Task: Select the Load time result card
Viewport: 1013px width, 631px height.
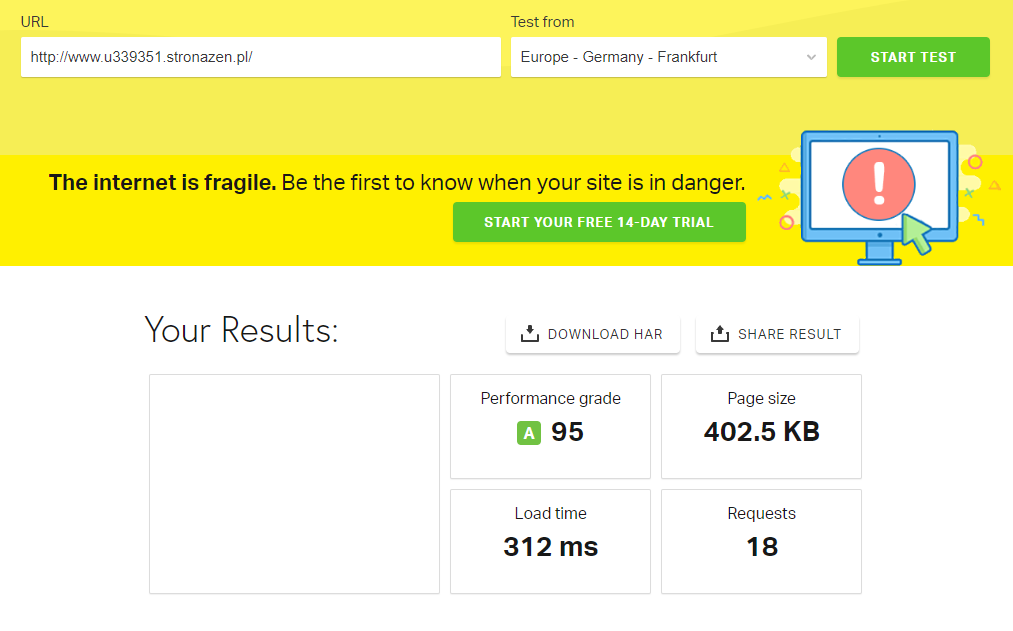Action: 550,541
